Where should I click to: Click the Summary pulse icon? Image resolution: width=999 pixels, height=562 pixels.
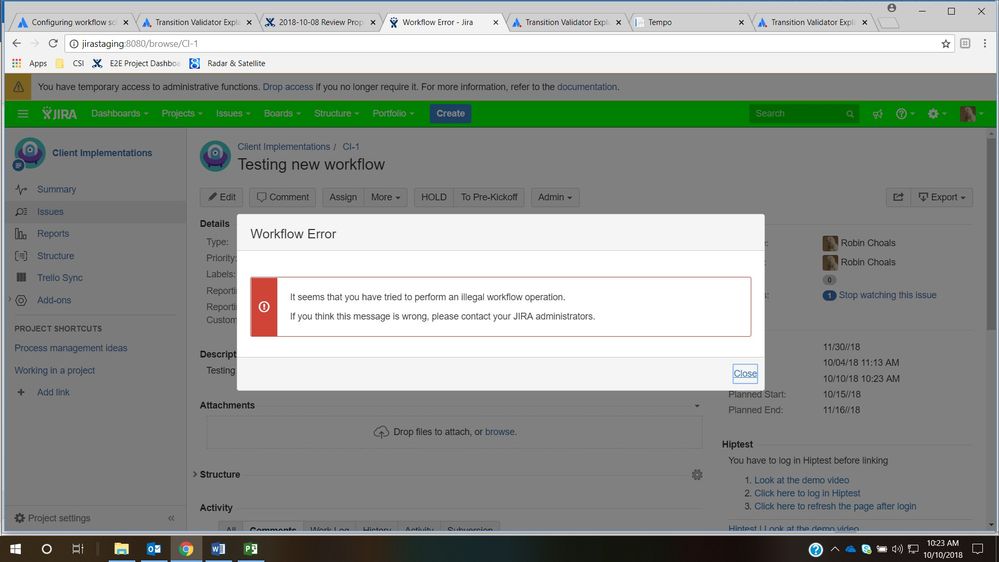click(21, 189)
